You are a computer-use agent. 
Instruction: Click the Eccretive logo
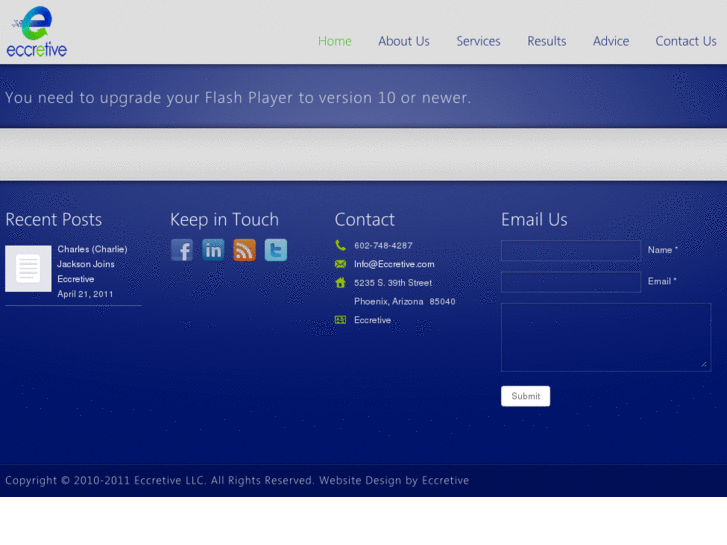click(37, 32)
